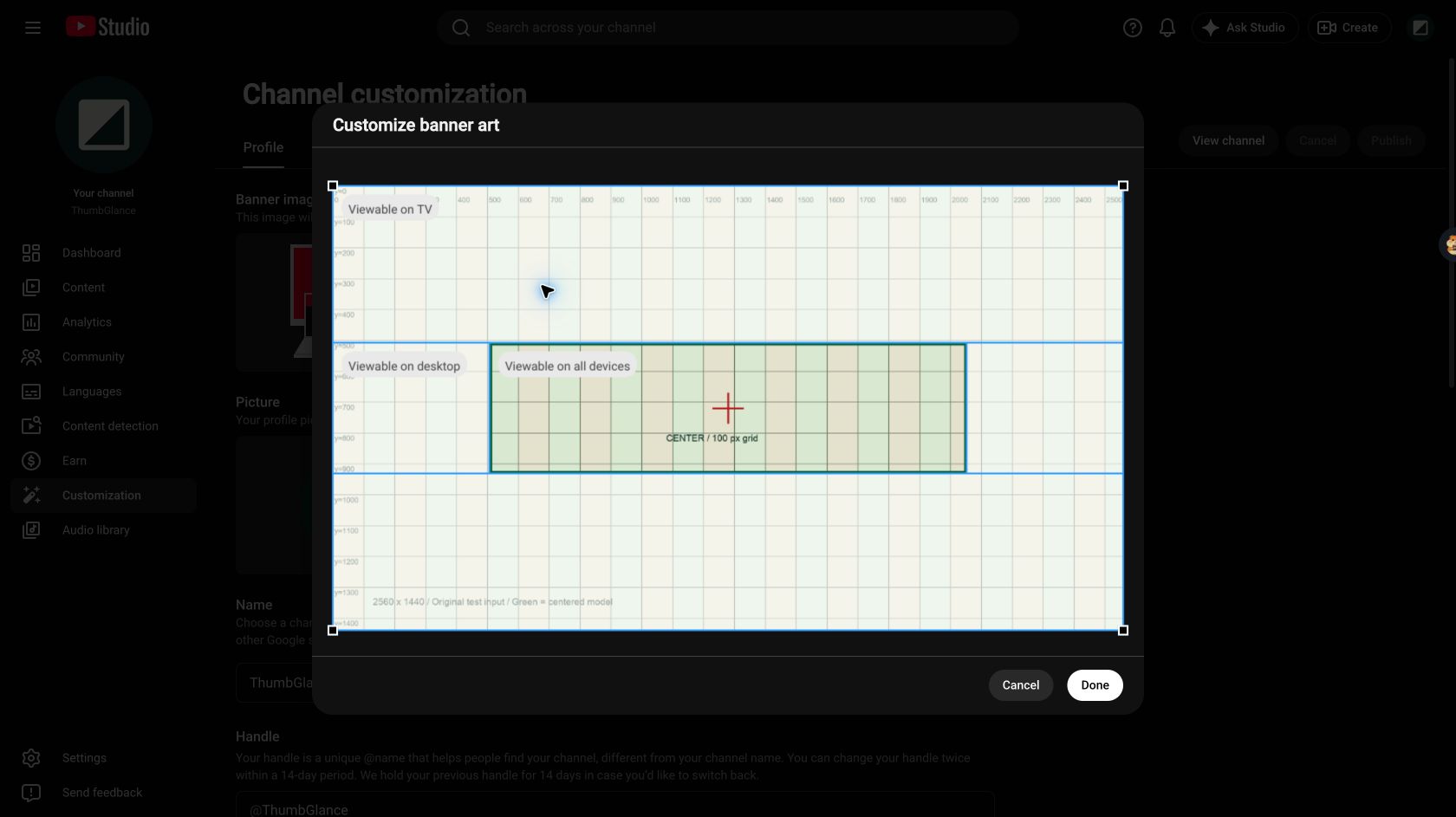The height and width of the screenshot is (817, 1456).
Task: Click the Content detection icon
Action: click(x=31, y=426)
